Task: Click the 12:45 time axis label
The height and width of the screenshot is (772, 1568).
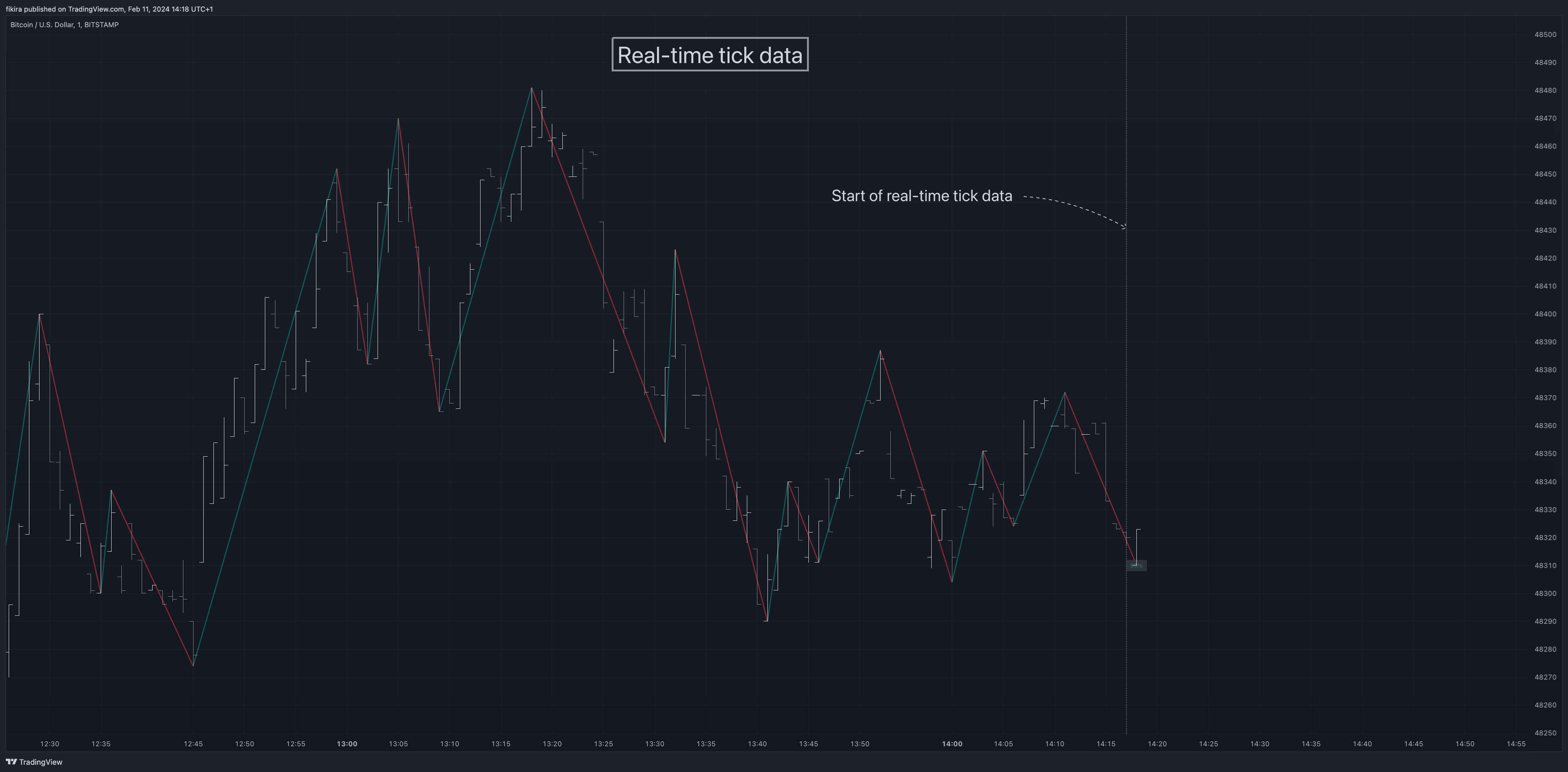Action: click(194, 744)
